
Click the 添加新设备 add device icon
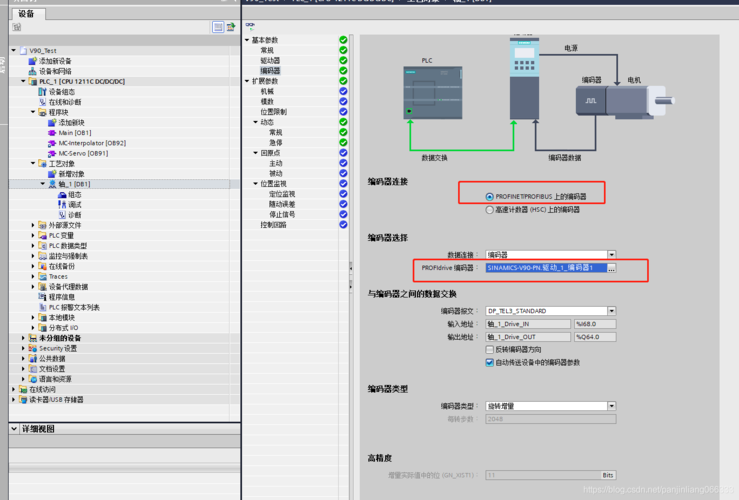coord(33,61)
